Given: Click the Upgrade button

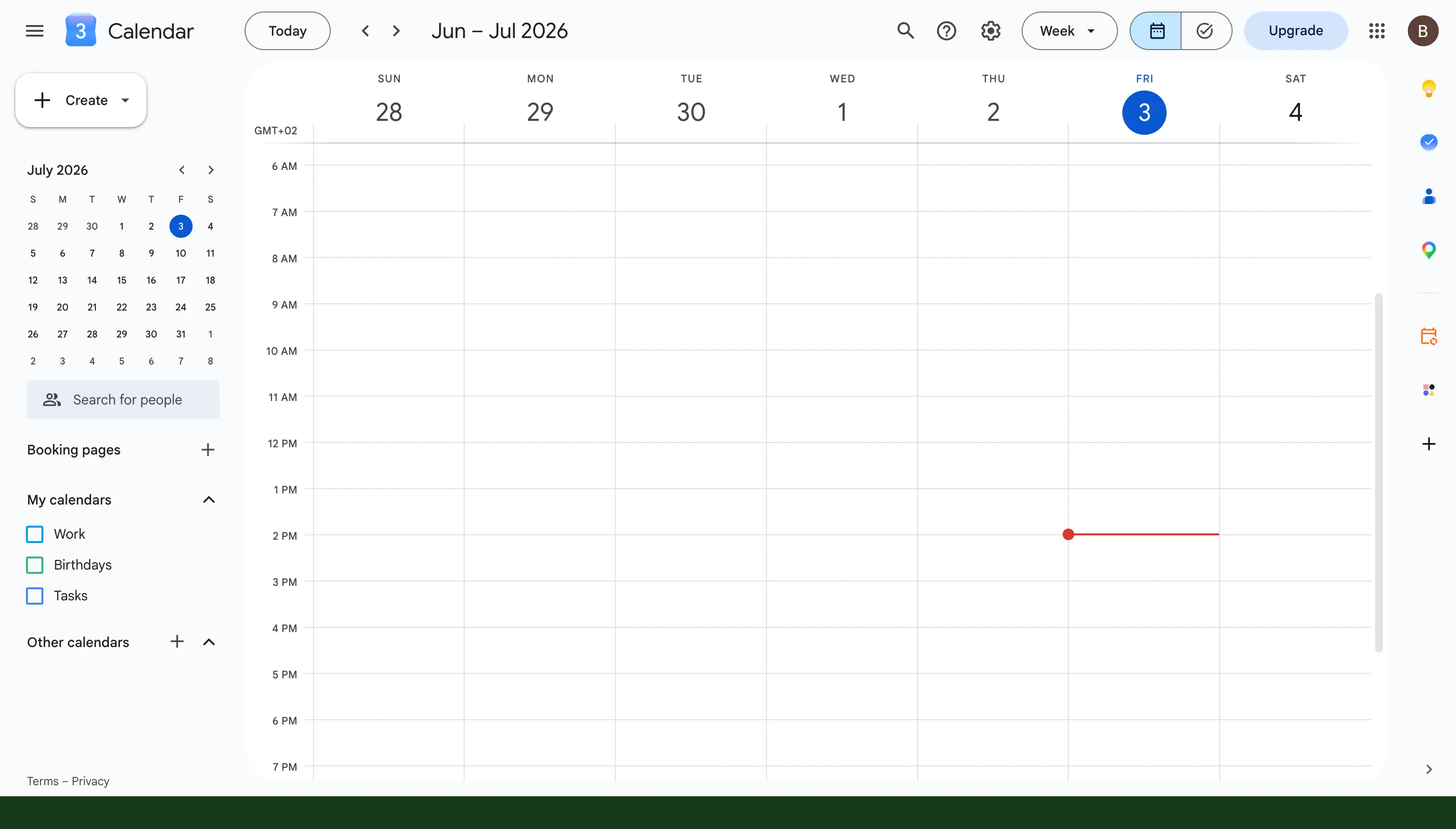Looking at the screenshot, I should tap(1296, 31).
